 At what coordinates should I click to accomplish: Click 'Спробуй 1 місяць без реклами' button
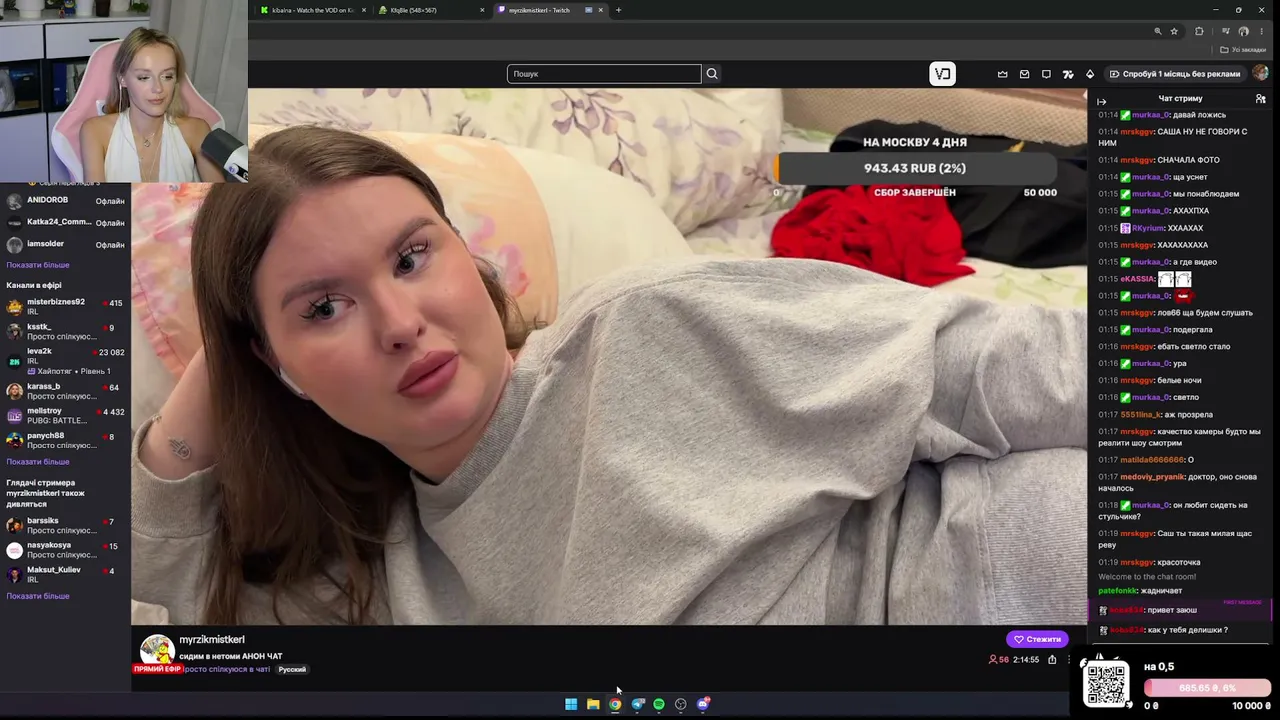point(1174,74)
